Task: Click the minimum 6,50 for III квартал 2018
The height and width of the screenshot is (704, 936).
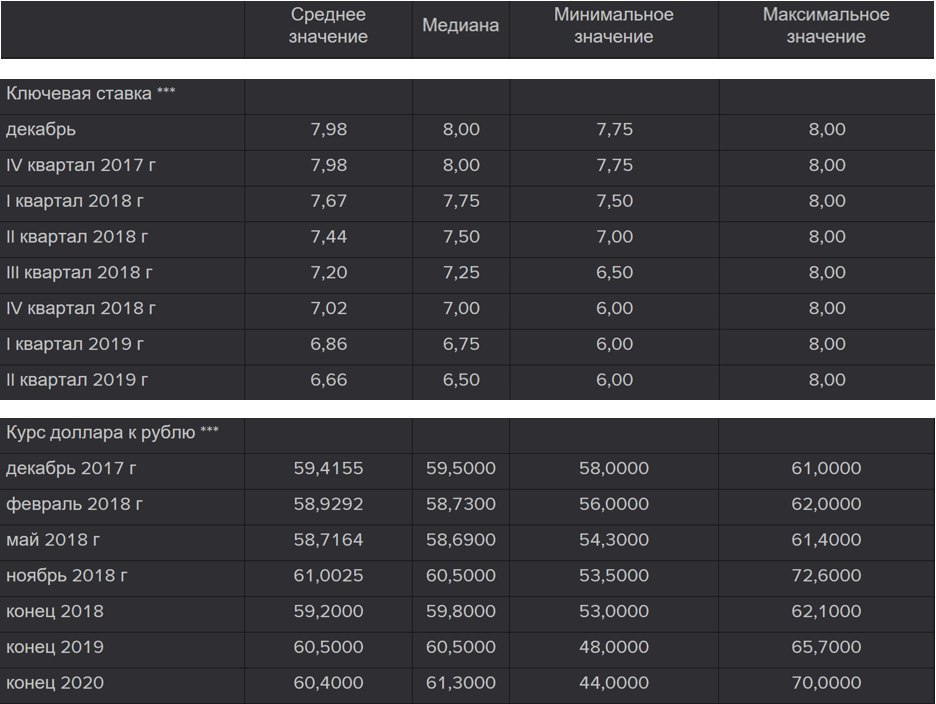Action: pyautogui.click(x=614, y=272)
